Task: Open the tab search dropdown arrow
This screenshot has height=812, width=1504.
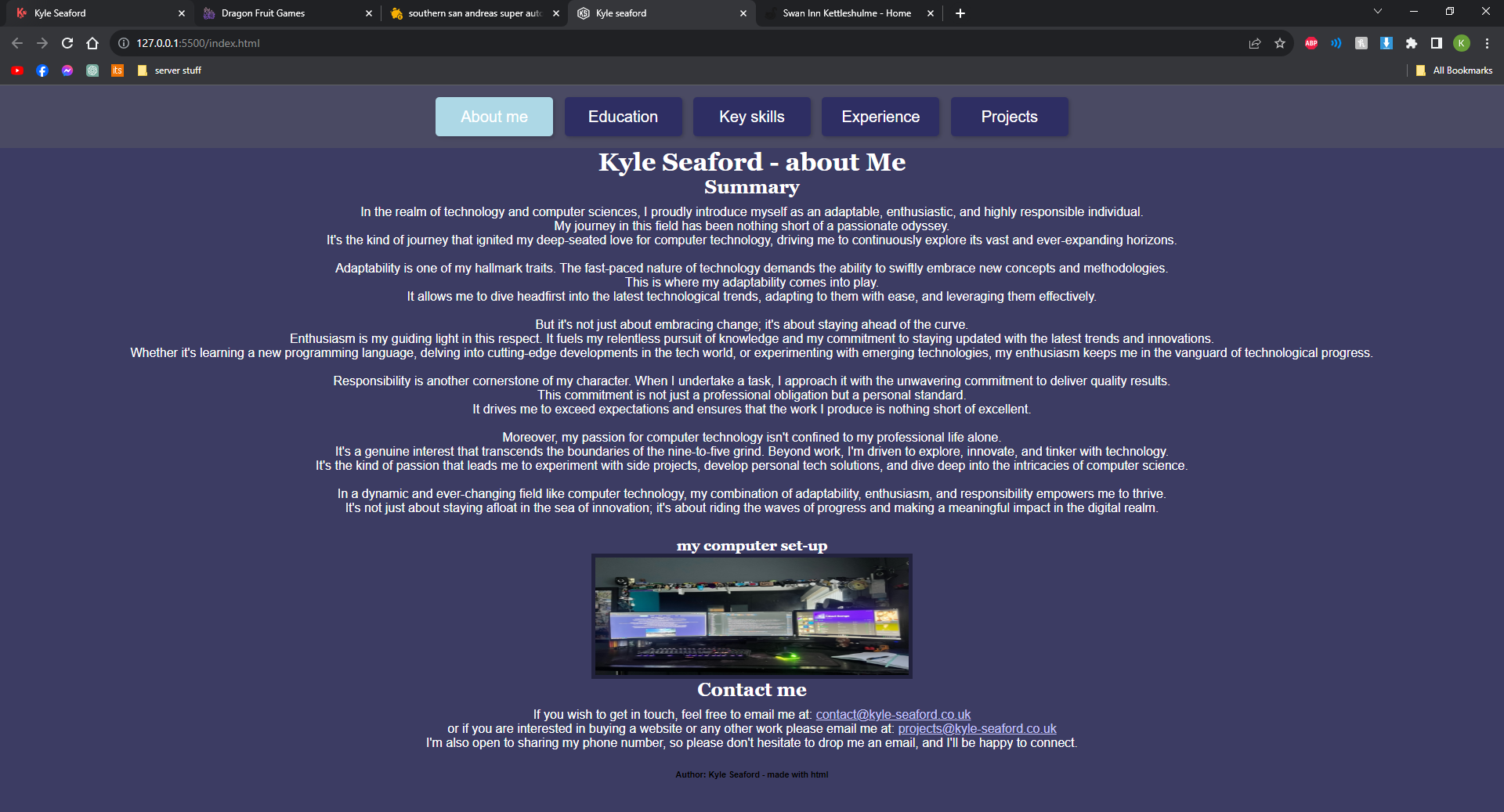Action: [1378, 12]
